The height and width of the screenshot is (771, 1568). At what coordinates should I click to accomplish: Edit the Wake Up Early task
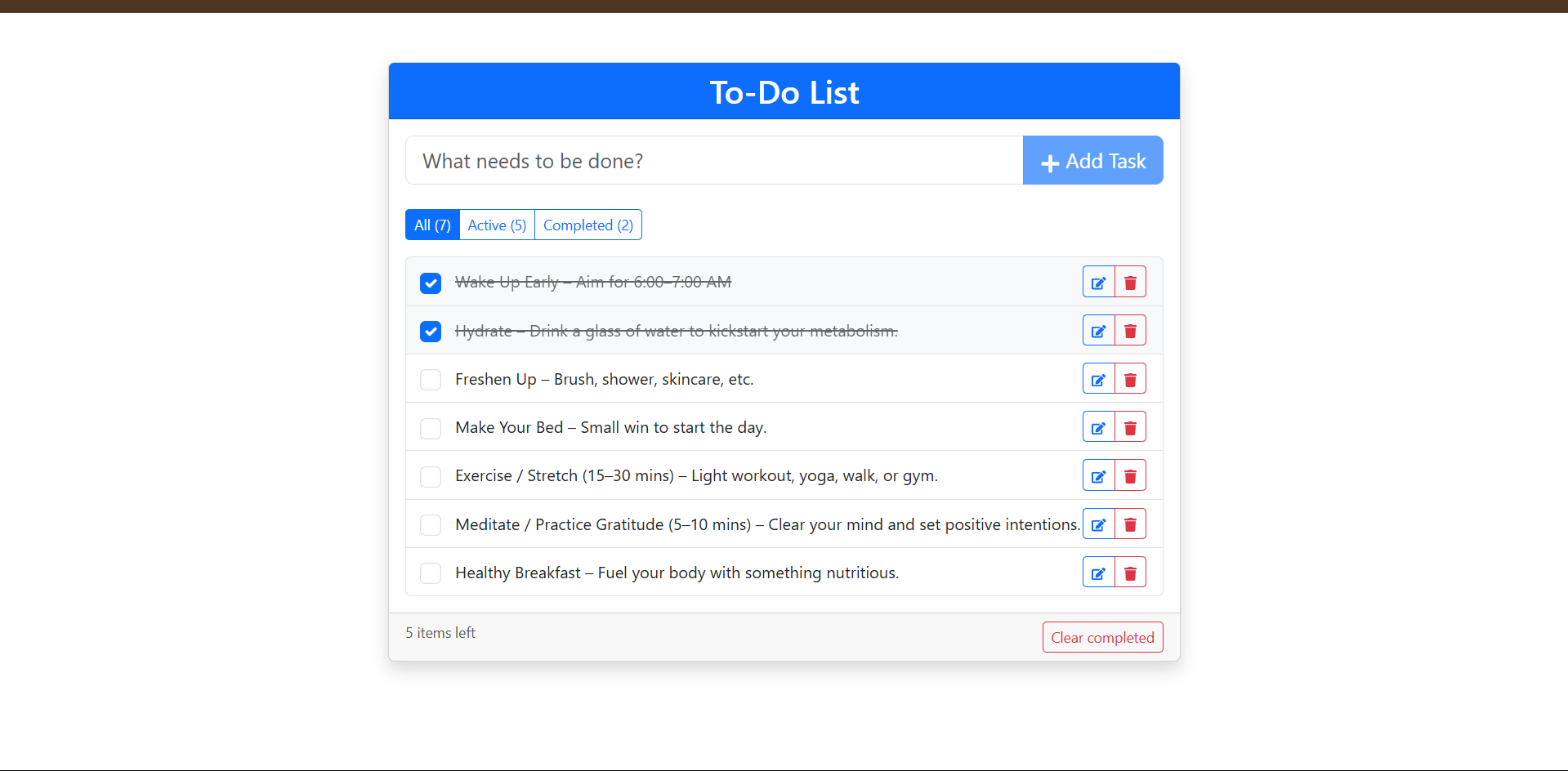[1098, 281]
